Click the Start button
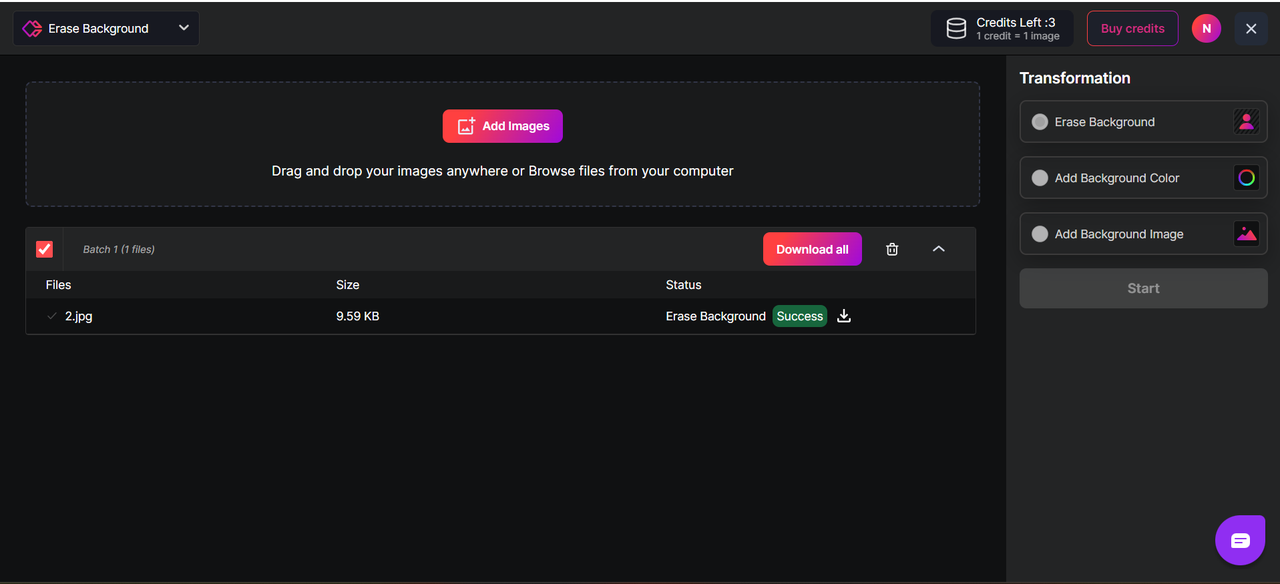The image size is (1280, 584). (1143, 288)
